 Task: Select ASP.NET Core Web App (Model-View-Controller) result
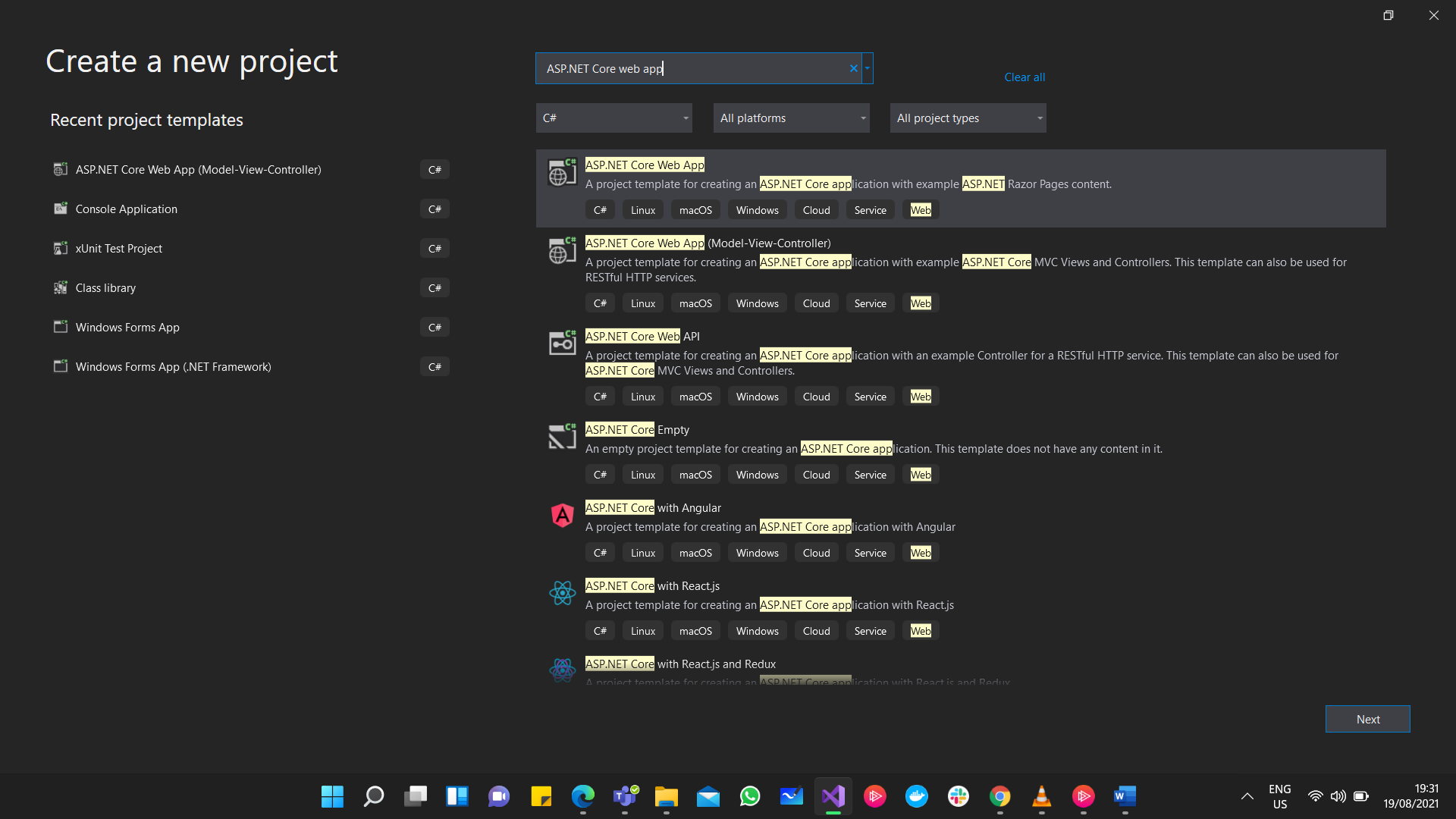pyautogui.click(x=708, y=243)
